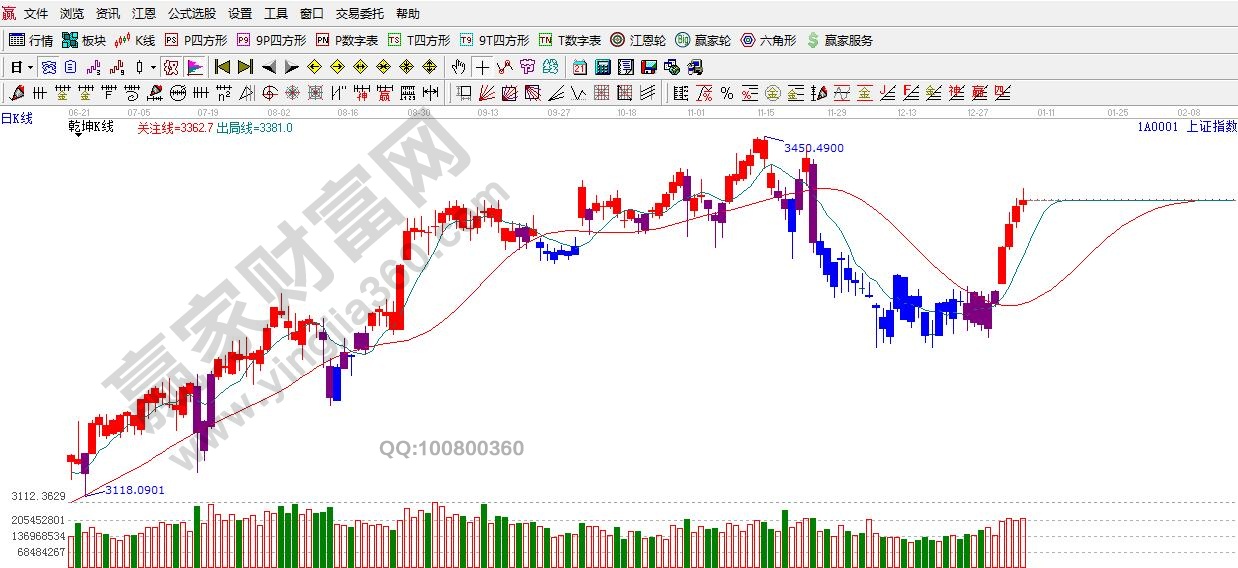Image resolution: width=1238 pixels, height=568 pixels.
Task: Open 赢家服务 service button
Action: coord(839,41)
